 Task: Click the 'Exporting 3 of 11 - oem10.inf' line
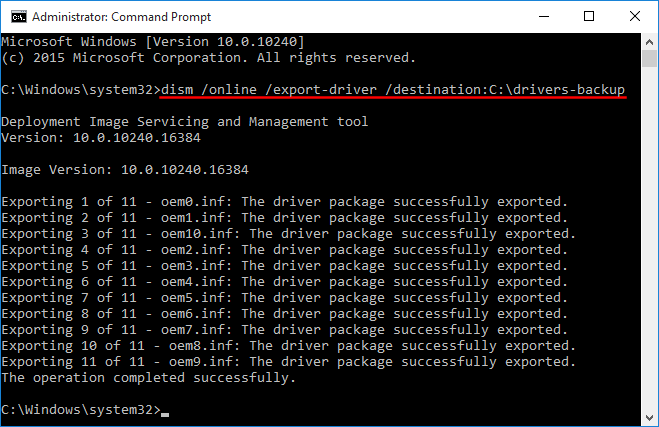click(289, 234)
